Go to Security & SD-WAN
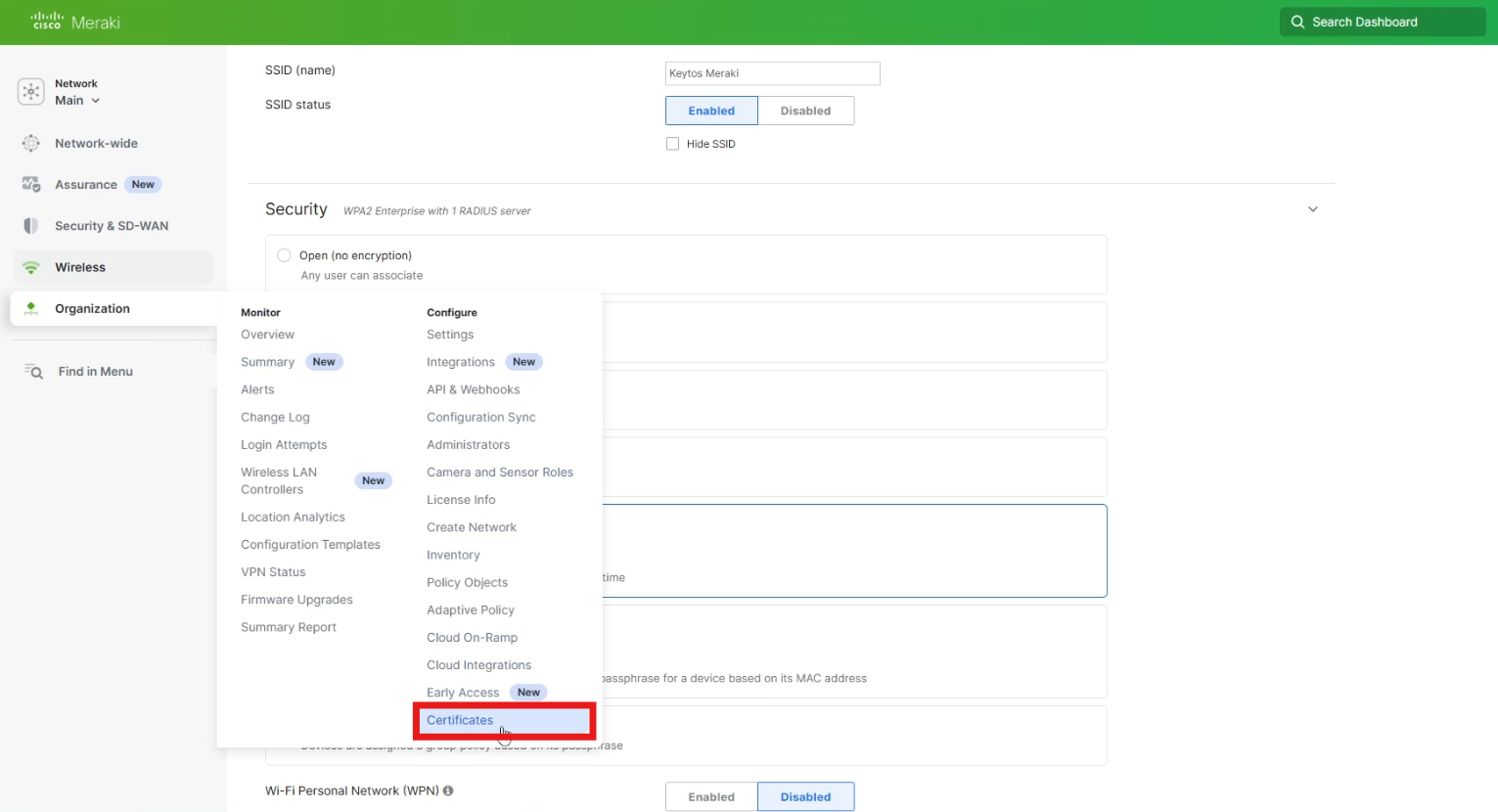This screenshot has height=812, width=1498. [112, 226]
